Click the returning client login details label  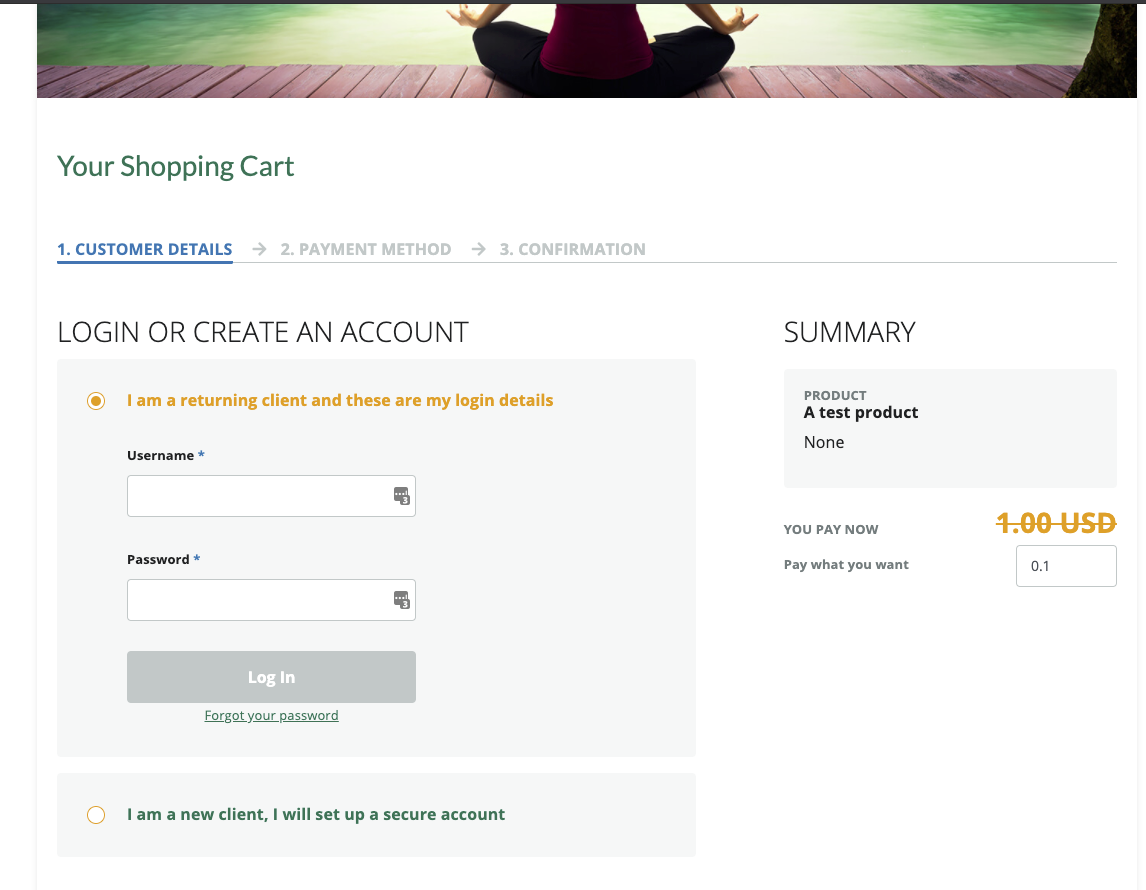(340, 401)
